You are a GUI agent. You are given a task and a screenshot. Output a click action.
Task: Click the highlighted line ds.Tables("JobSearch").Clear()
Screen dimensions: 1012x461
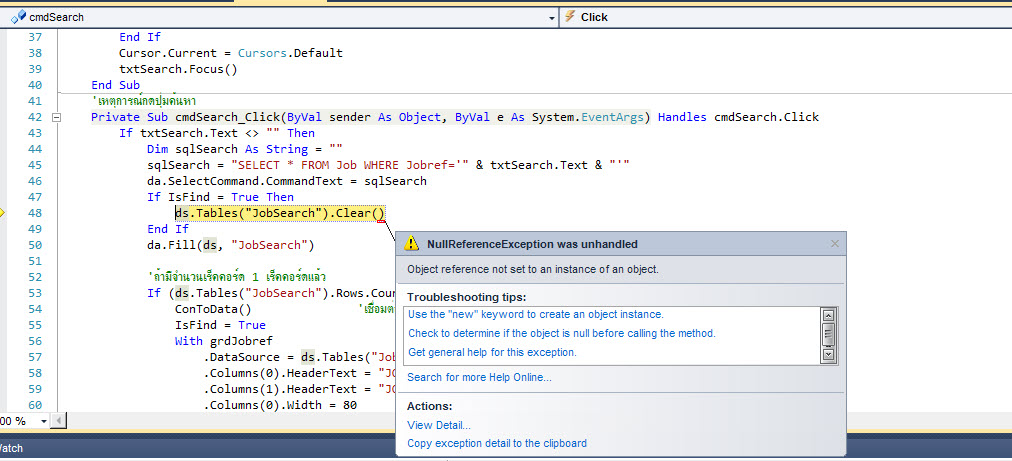[x=280, y=213]
